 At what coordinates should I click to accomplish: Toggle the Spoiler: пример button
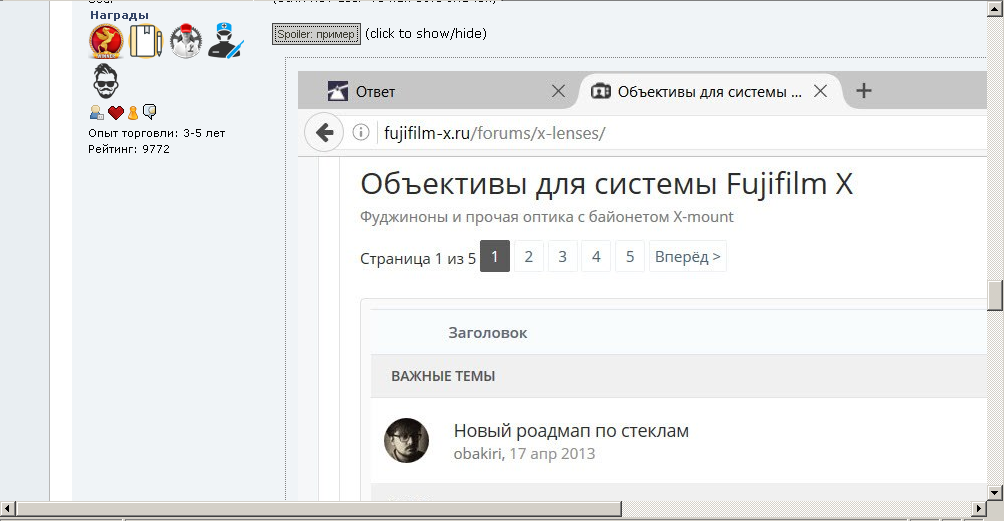[x=316, y=34]
